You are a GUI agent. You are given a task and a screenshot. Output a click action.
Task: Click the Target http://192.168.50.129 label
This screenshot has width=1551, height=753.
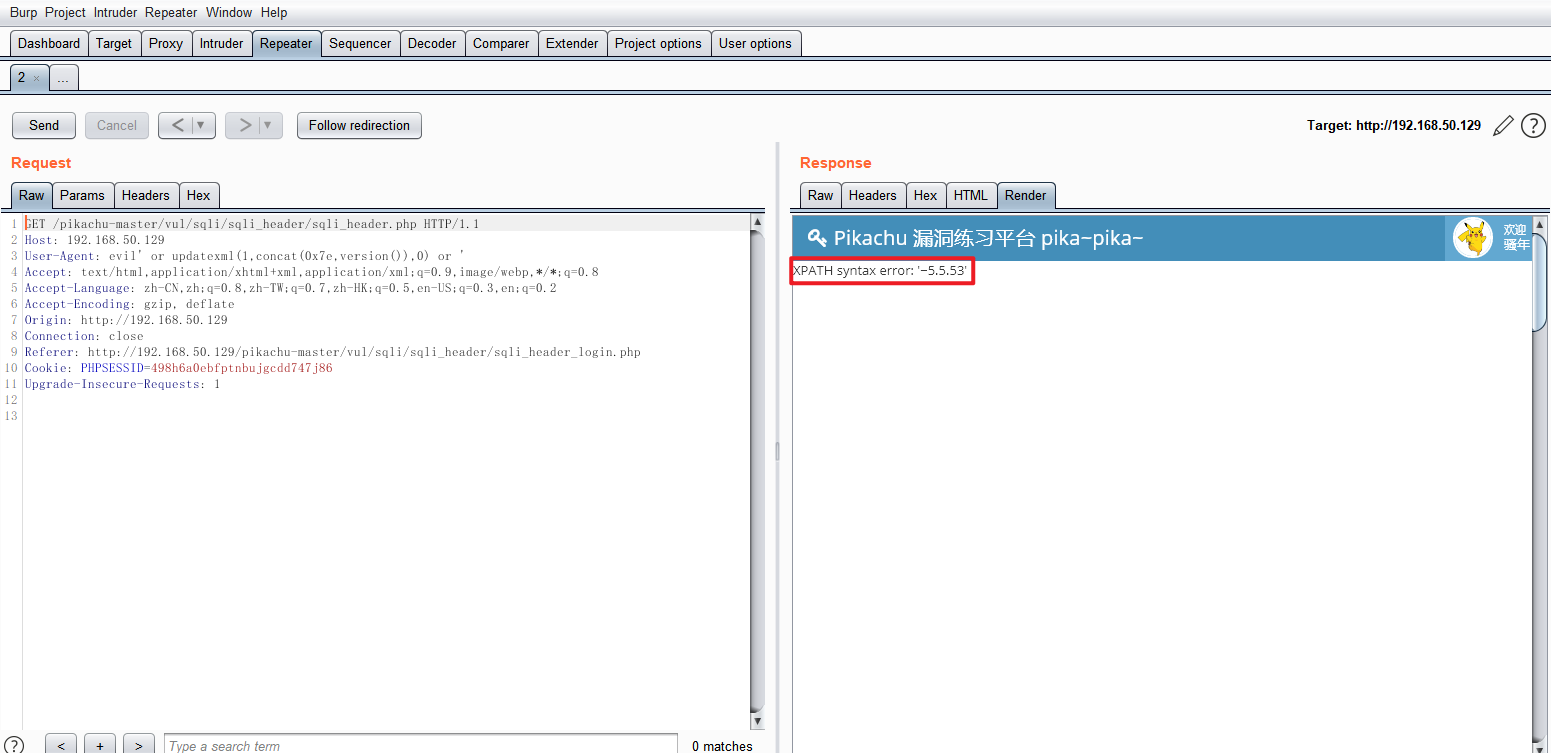1394,126
